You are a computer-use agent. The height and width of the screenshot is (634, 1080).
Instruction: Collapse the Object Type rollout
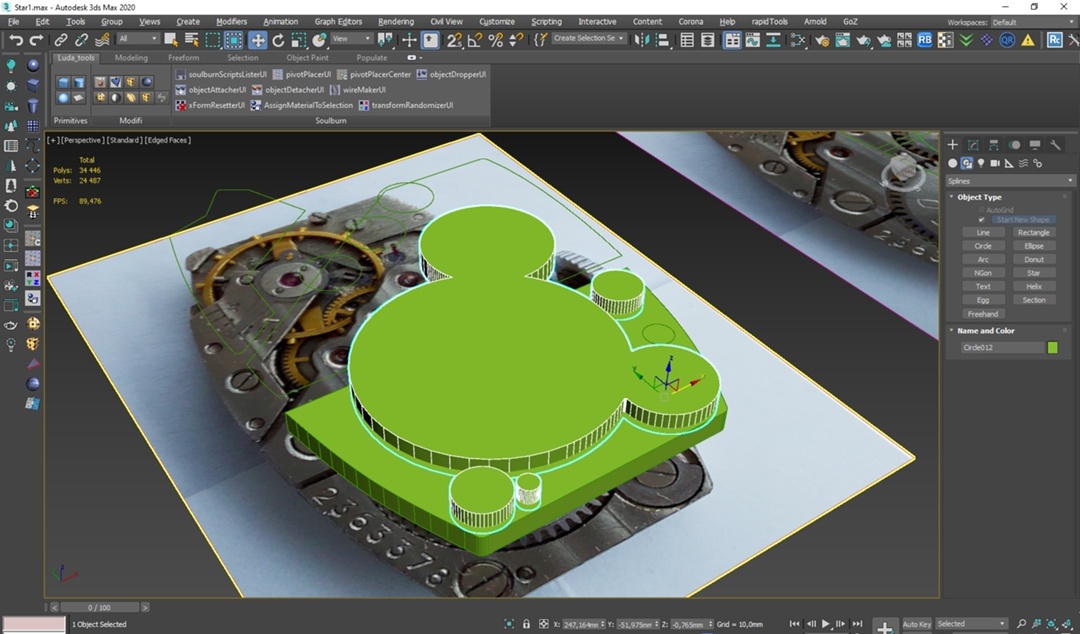pyautogui.click(x=979, y=197)
